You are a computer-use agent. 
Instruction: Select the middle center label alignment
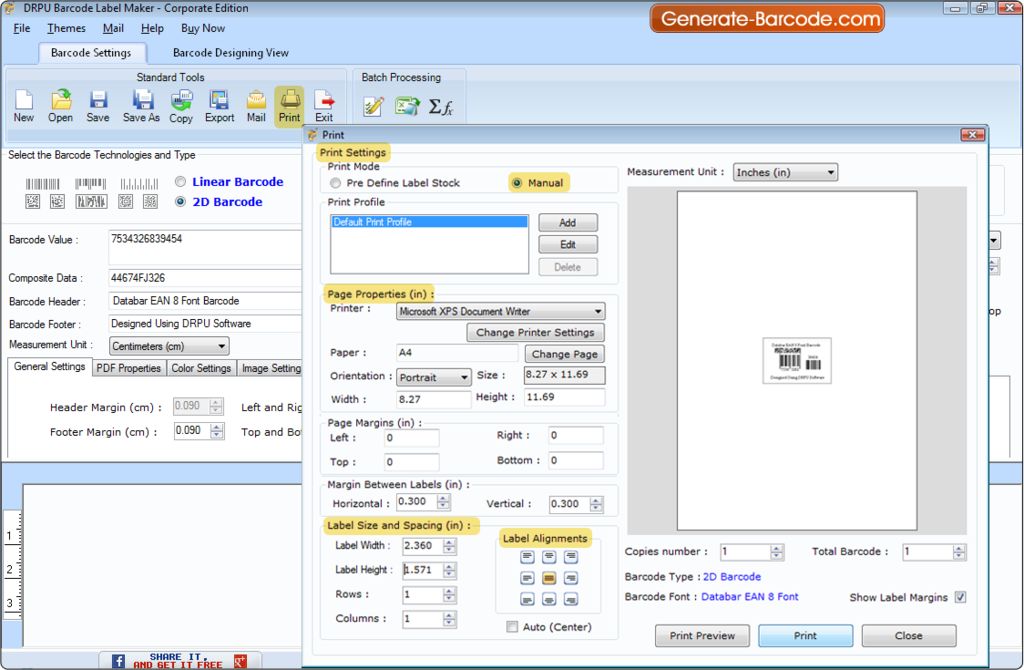549,578
